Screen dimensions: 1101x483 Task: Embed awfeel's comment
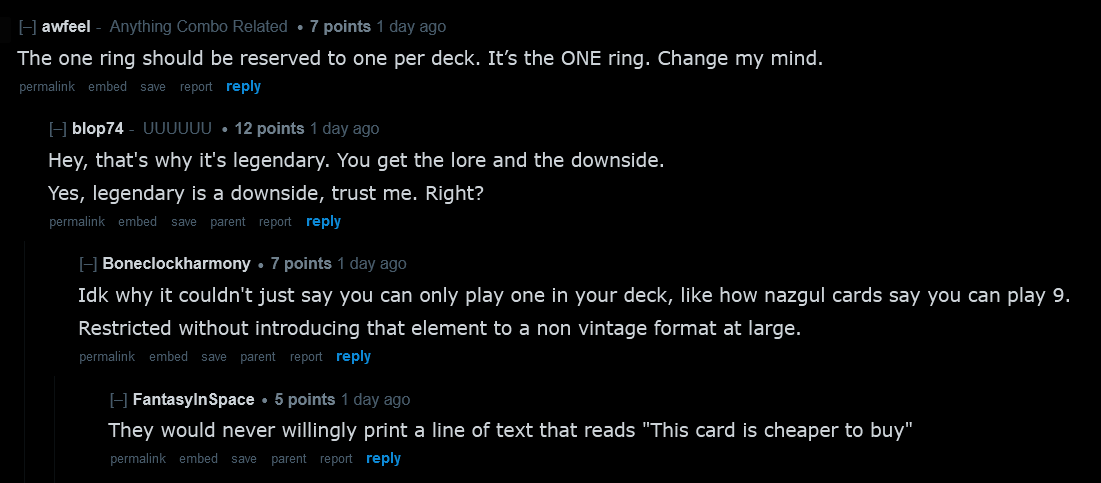[x=107, y=87]
